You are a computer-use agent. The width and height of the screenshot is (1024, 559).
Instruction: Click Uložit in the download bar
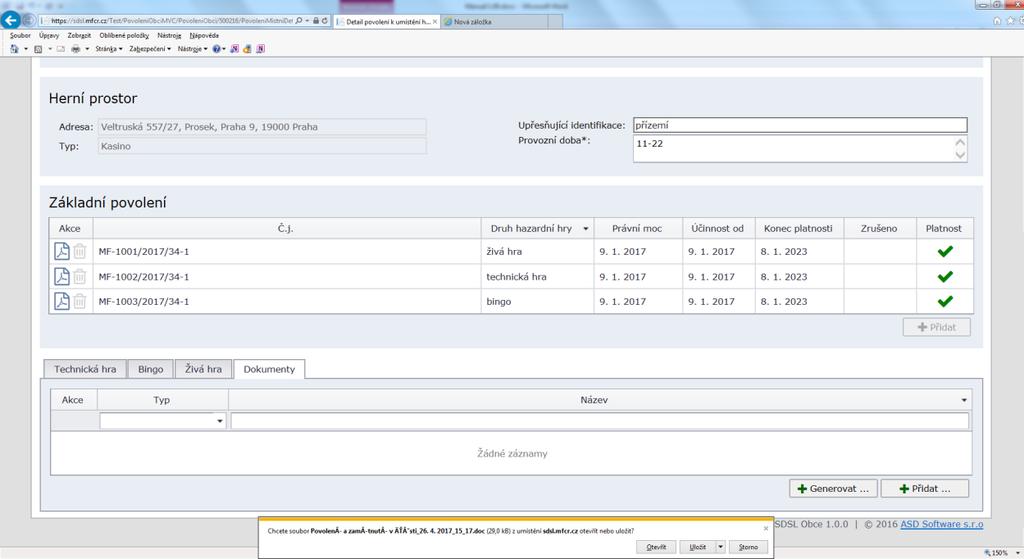pyautogui.click(x=697, y=547)
